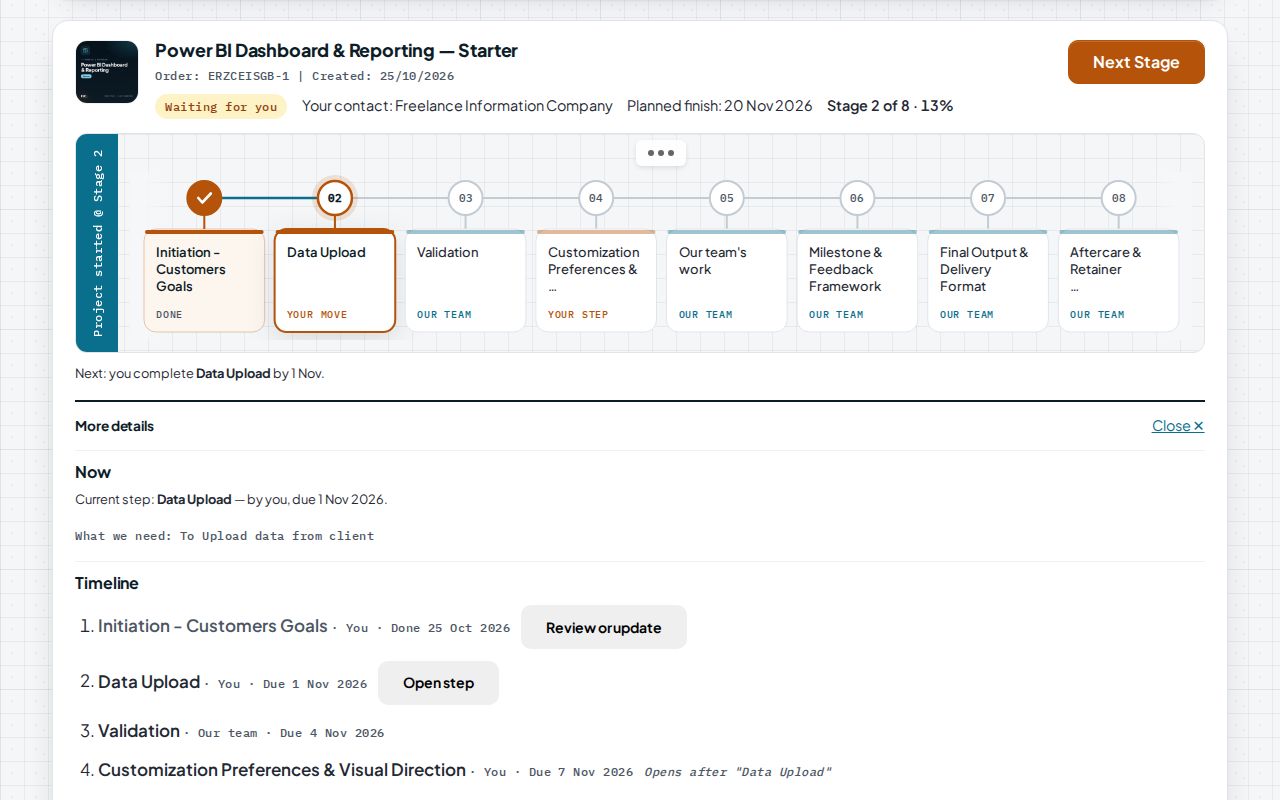1280x800 pixels.
Task: Click the Next Stage button
Action: pyautogui.click(x=1136, y=62)
